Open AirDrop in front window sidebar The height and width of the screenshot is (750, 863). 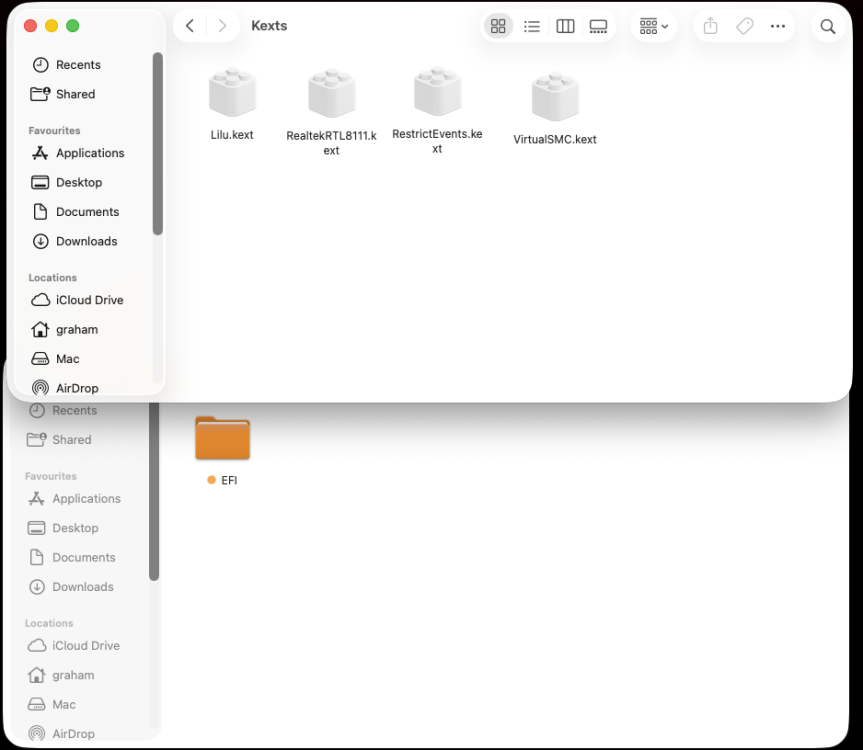click(77, 388)
